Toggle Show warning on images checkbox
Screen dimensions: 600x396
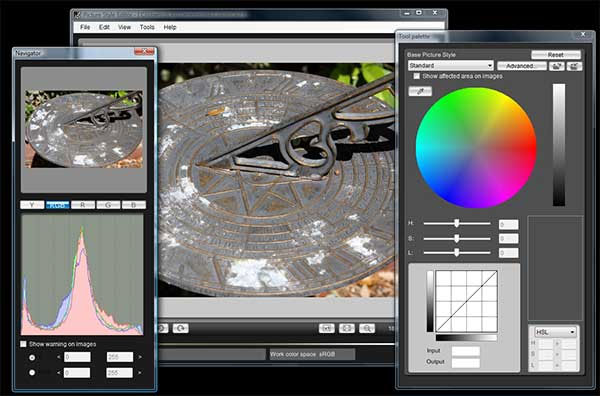23,344
